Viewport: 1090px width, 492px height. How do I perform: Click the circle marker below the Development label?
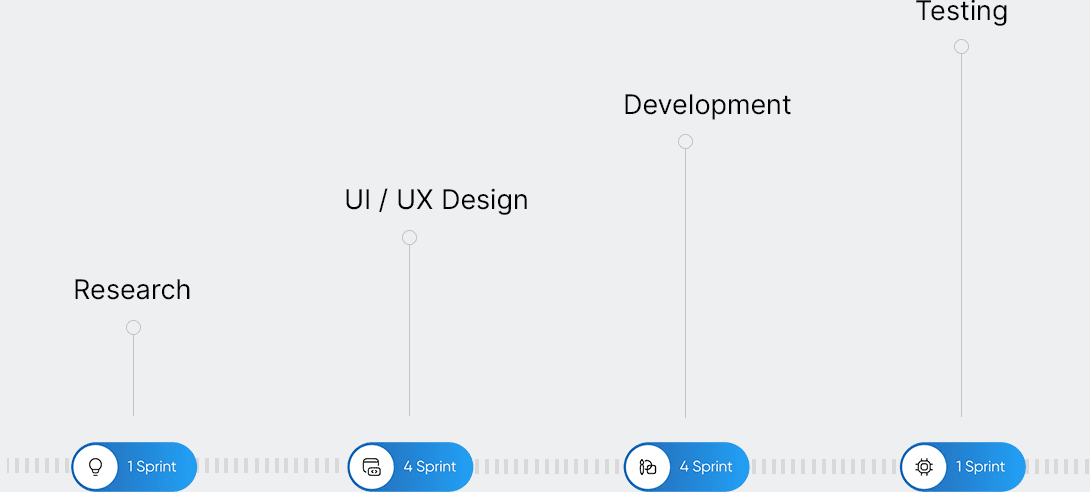point(685,142)
